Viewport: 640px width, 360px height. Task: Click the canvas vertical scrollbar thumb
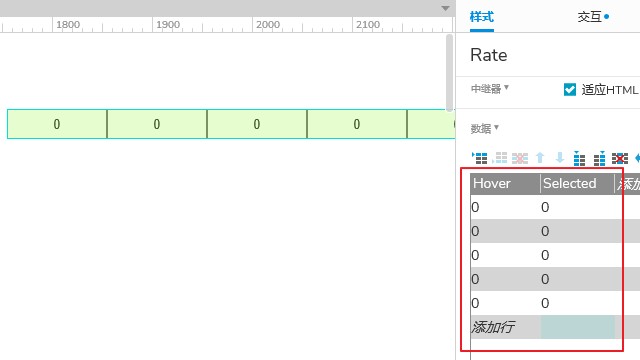point(449,73)
